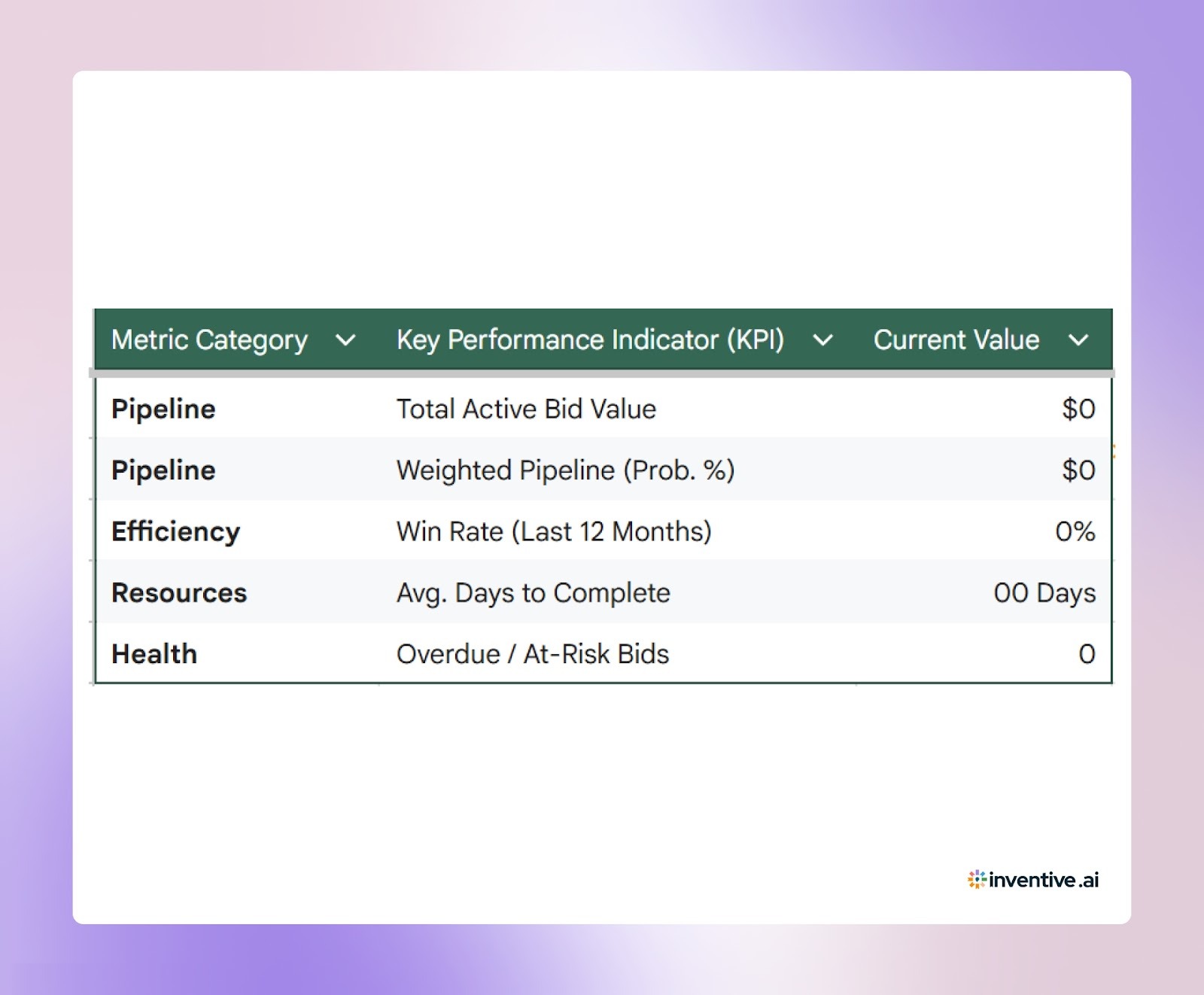Select the Win Rate (Last 12 Months) row

click(x=555, y=531)
